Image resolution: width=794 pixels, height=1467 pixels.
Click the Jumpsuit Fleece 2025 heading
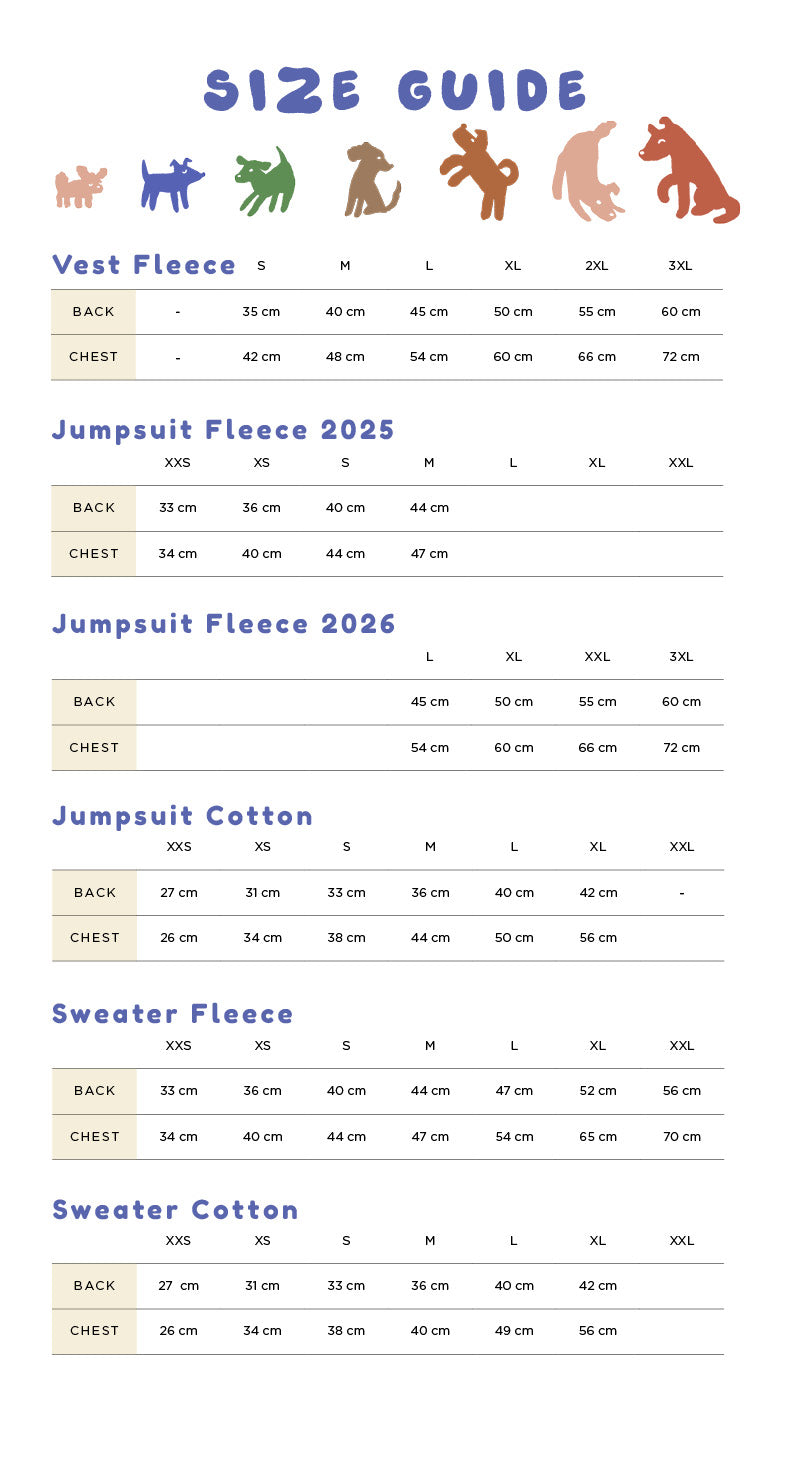click(223, 430)
